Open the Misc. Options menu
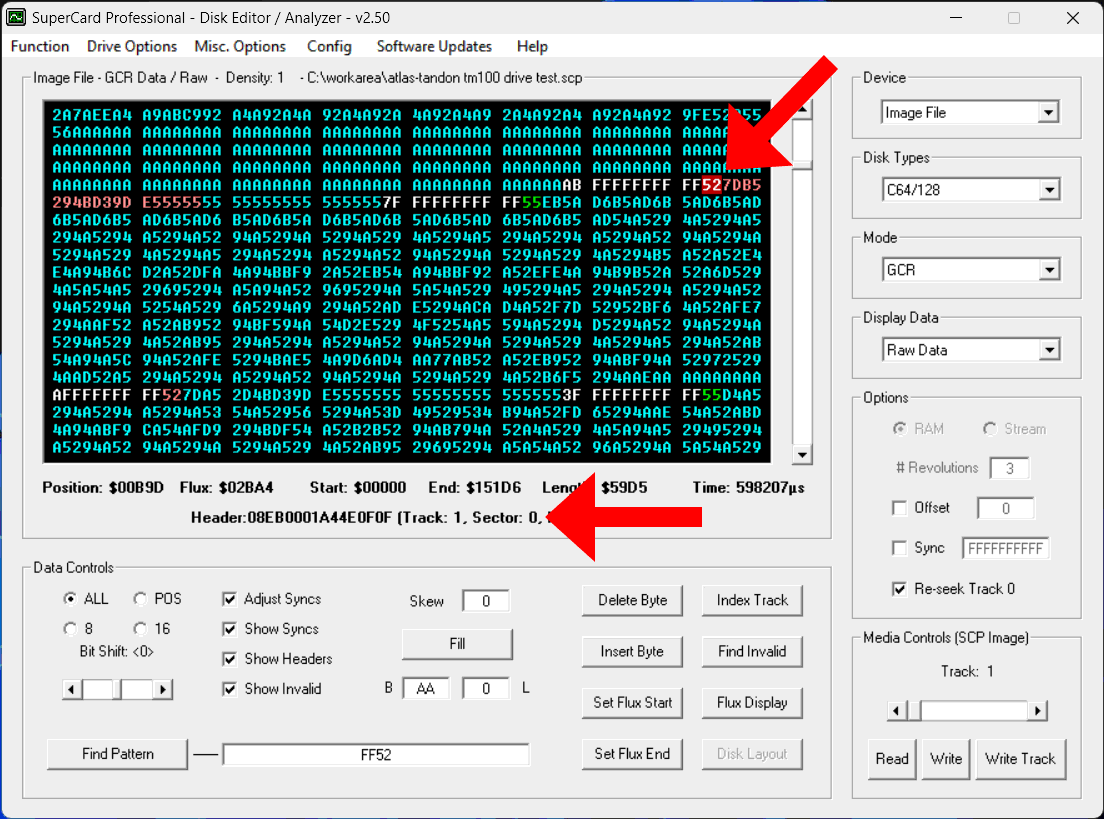Viewport: 1104px width, 819px height. (x=240, y=46)
